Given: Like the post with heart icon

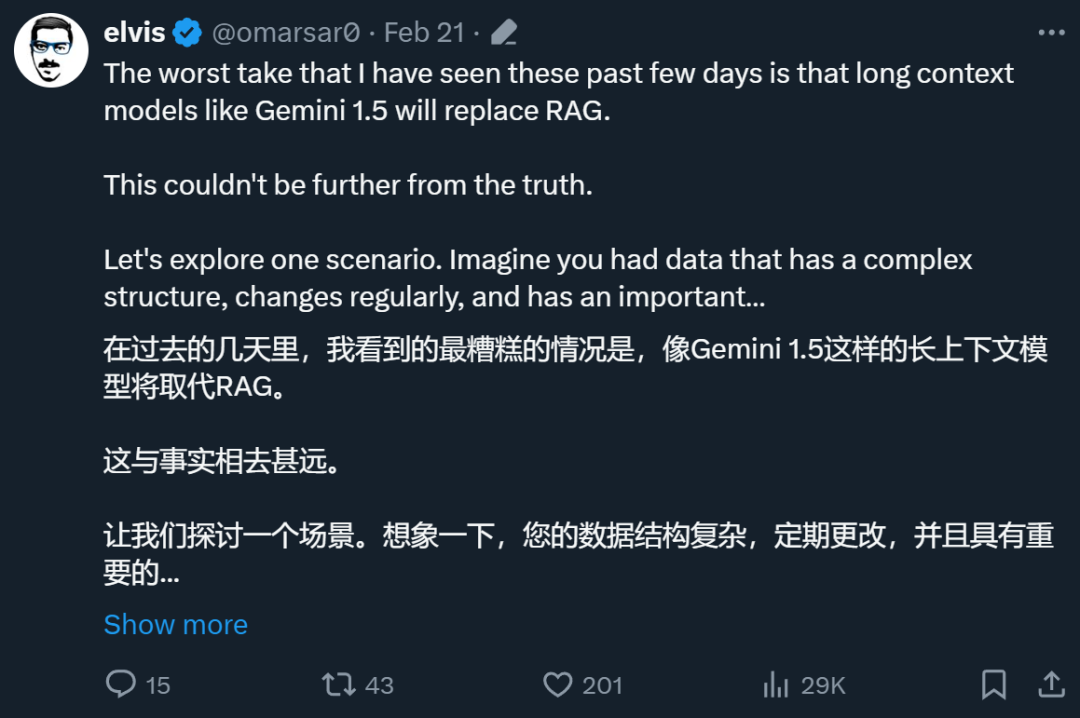Looking at the screenshot, I should tap(557, 684).
